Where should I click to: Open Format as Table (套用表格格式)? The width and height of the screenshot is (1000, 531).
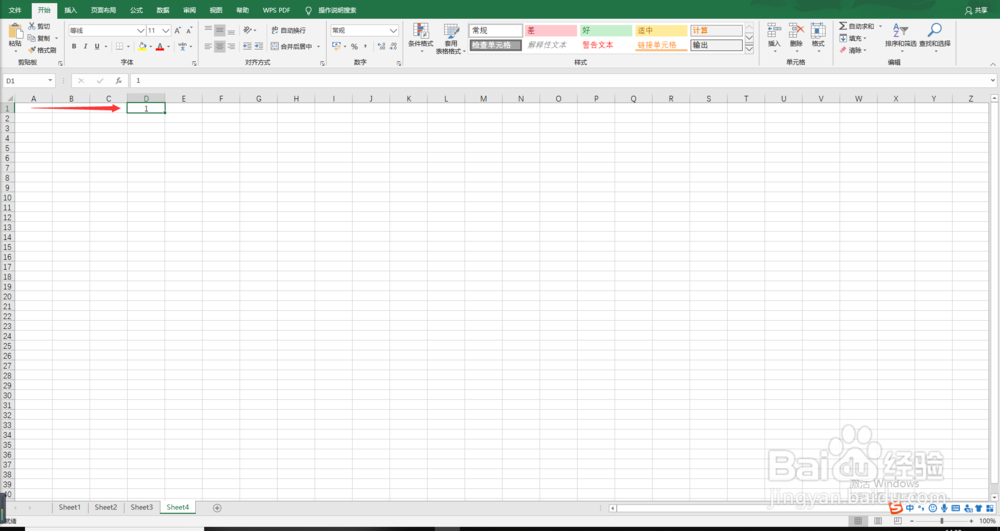click(x=452, y=38)
